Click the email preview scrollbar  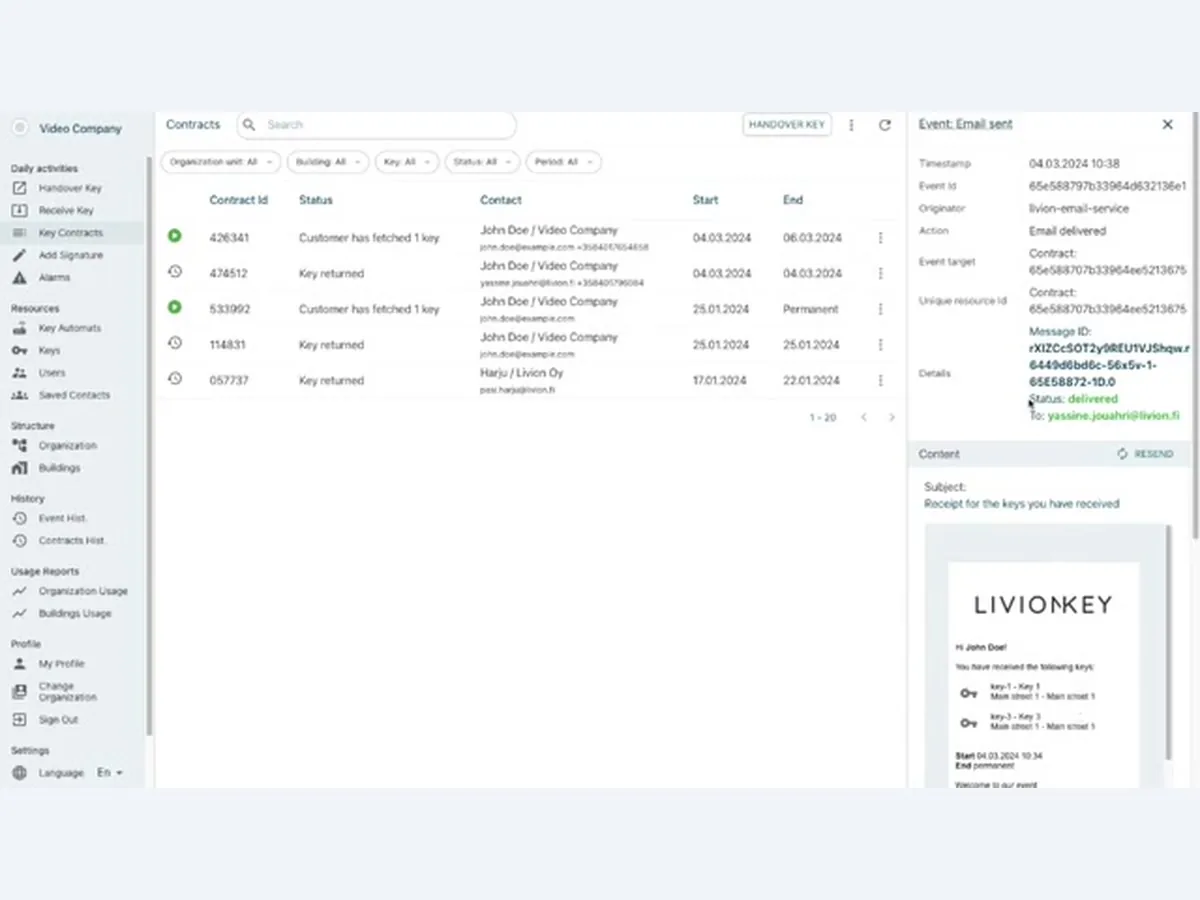pyautogui.click(x=1167, y=640)
